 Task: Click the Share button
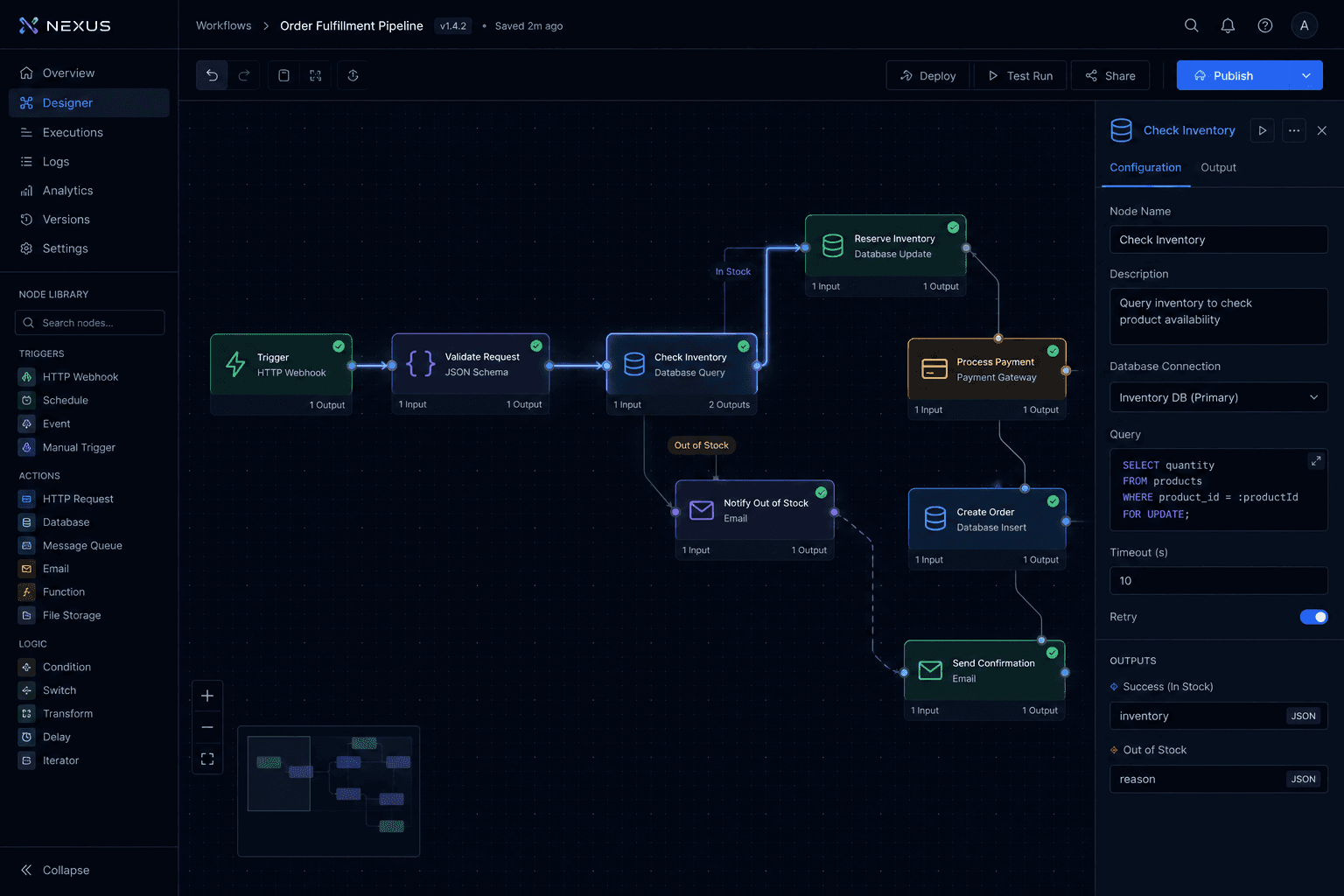click(1110, 75)
